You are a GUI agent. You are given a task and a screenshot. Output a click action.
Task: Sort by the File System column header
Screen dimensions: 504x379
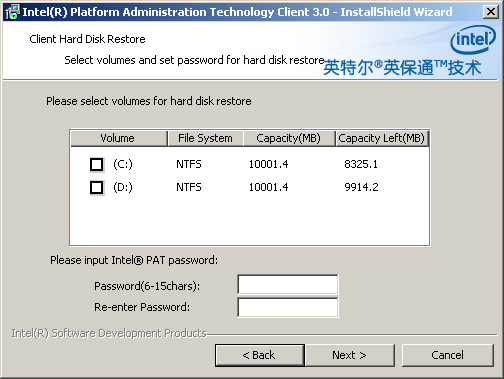click(205, 138)
